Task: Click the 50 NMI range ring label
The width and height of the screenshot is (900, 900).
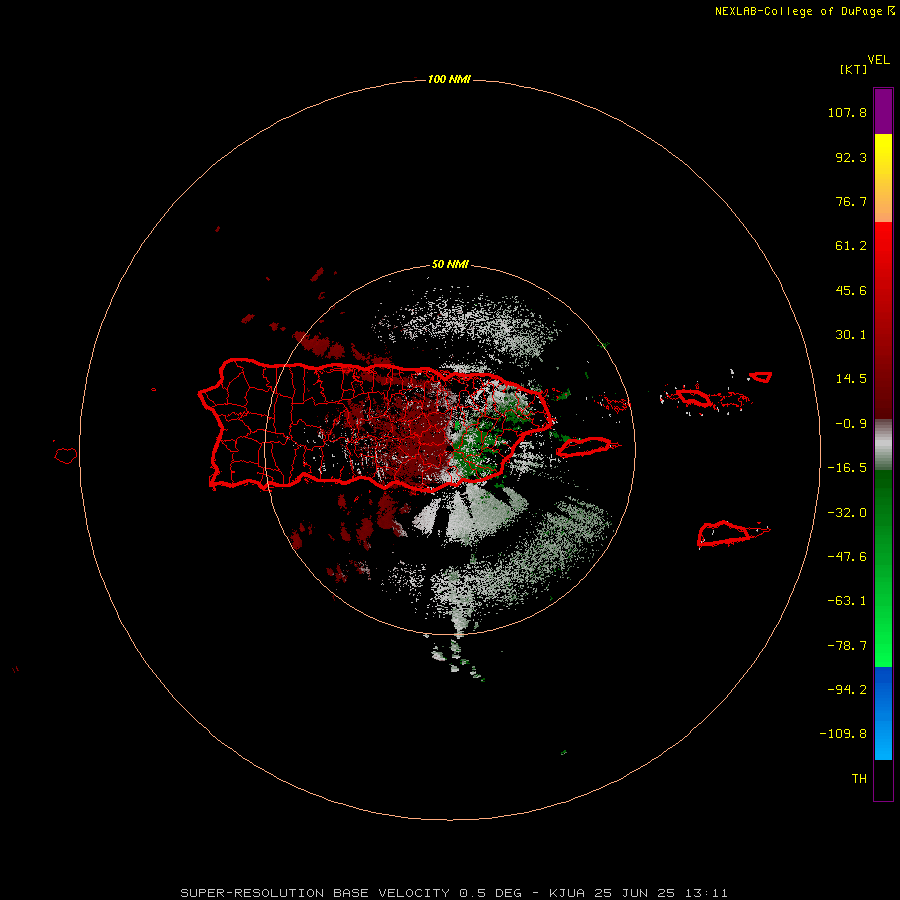Action: (x=450, y=265)
